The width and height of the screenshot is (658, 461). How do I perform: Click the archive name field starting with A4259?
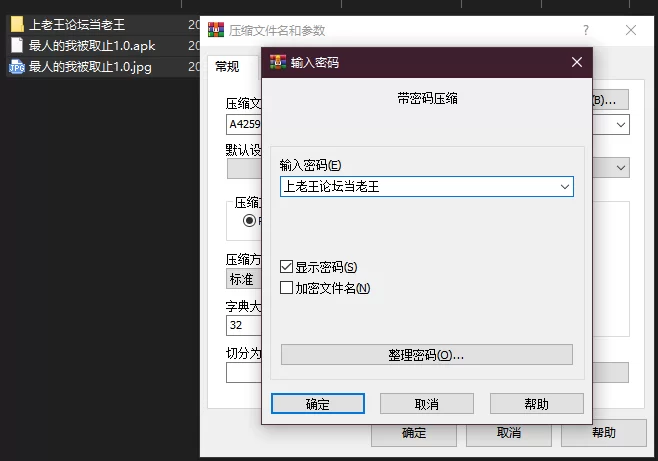click(x=244, y=125)
